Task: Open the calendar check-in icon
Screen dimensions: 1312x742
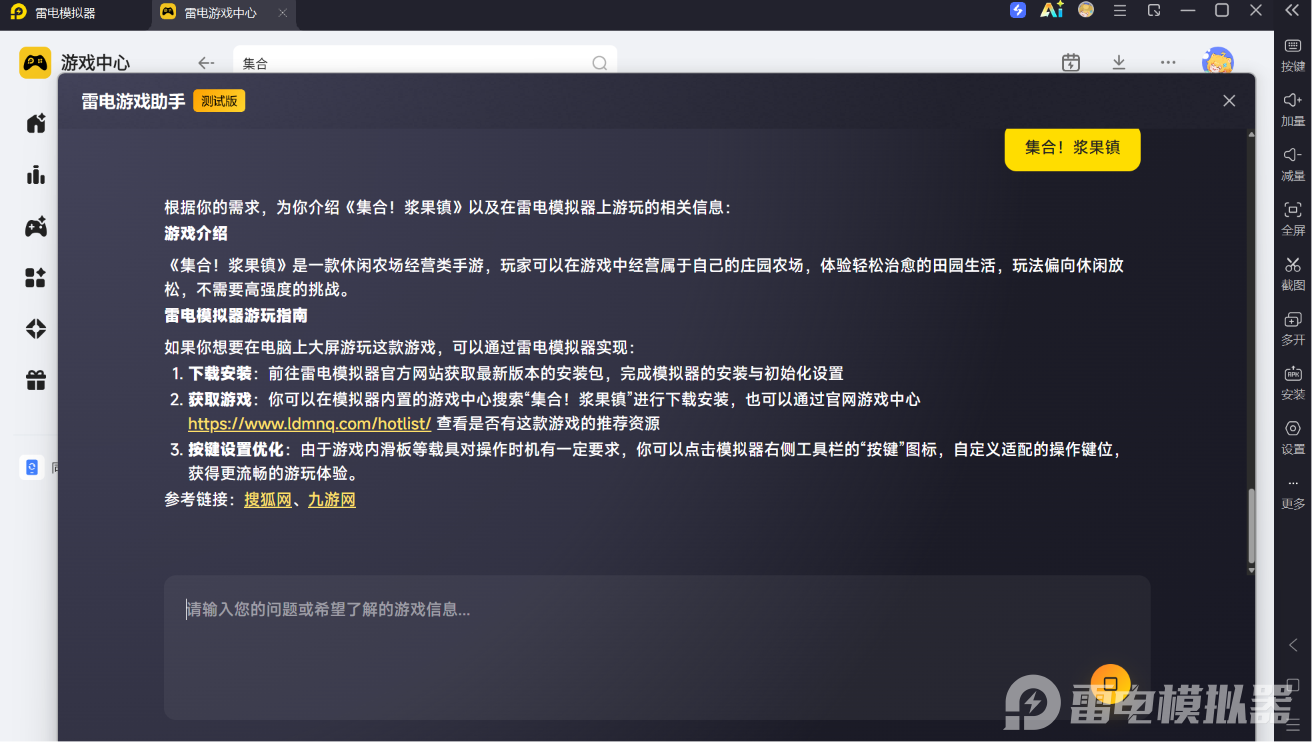Action: pos(1071,62)
